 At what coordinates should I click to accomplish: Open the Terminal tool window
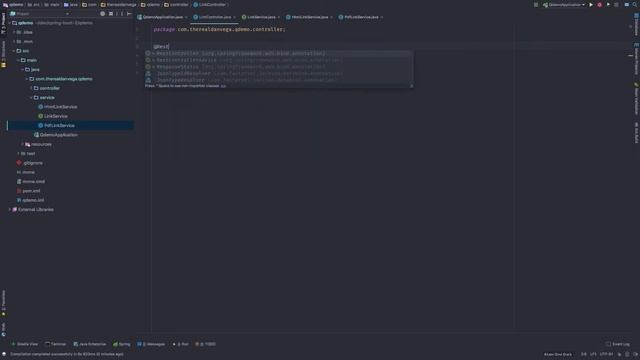click(x=56, y=344)
